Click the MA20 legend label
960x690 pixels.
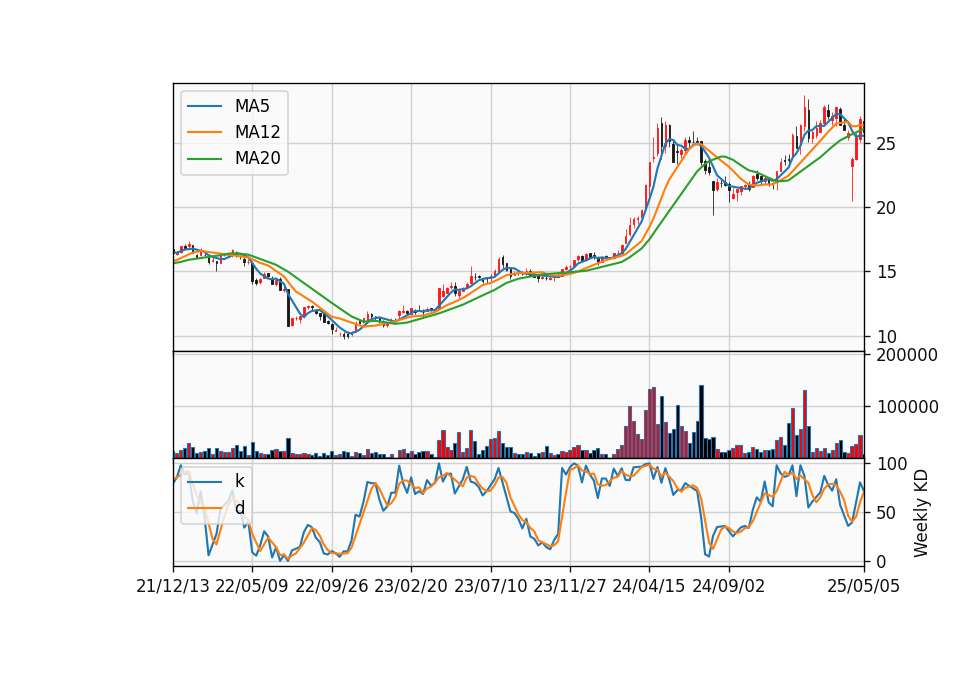pos(257,158)
